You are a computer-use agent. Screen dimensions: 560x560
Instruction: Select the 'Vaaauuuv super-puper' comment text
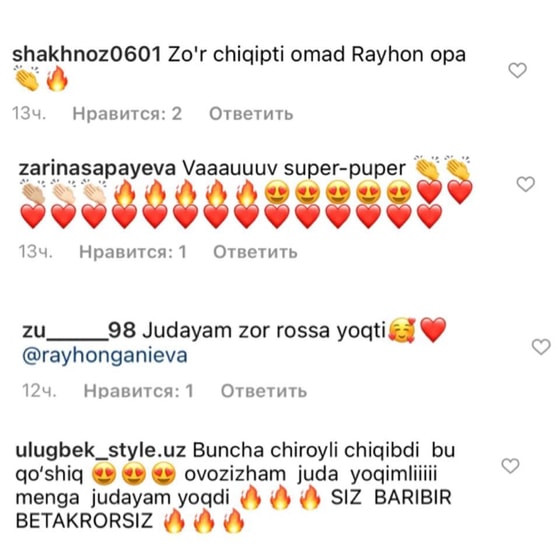294,169
